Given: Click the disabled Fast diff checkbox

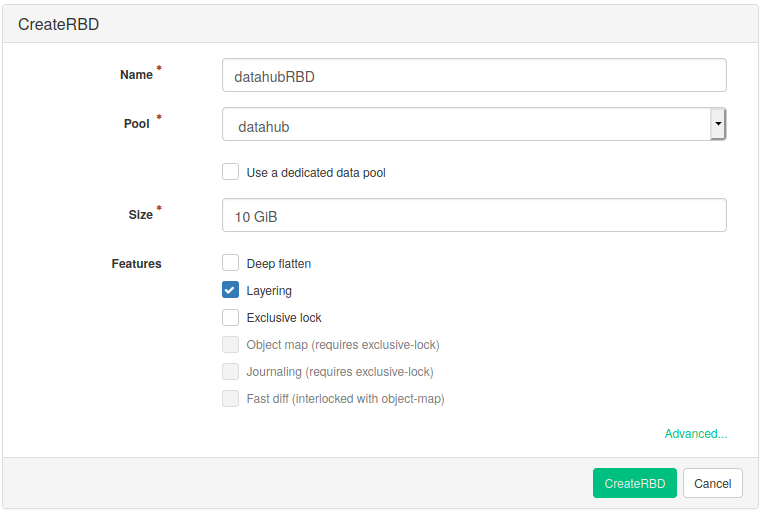Looking at the screenshot, I should click(231, 398).
